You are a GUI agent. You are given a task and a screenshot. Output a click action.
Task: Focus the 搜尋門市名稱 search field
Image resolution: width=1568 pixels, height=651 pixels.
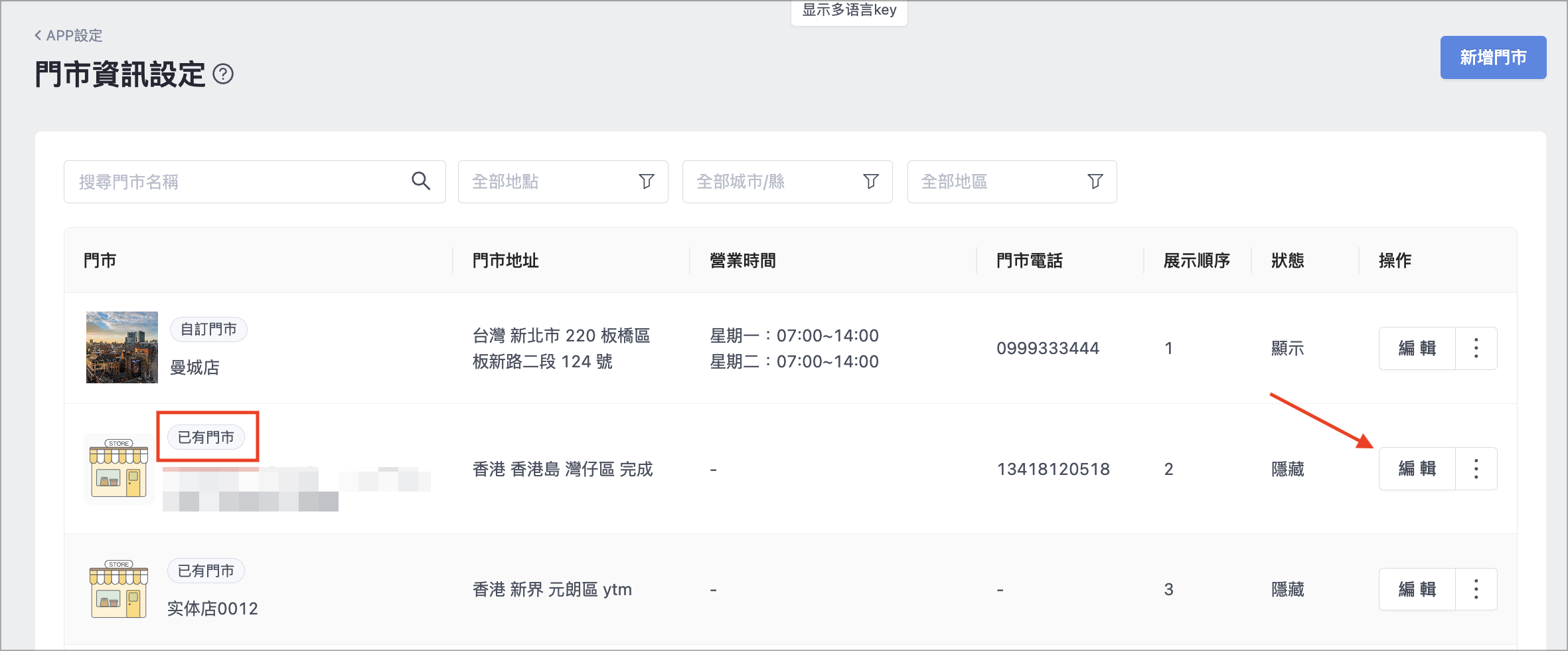[255, 181]
